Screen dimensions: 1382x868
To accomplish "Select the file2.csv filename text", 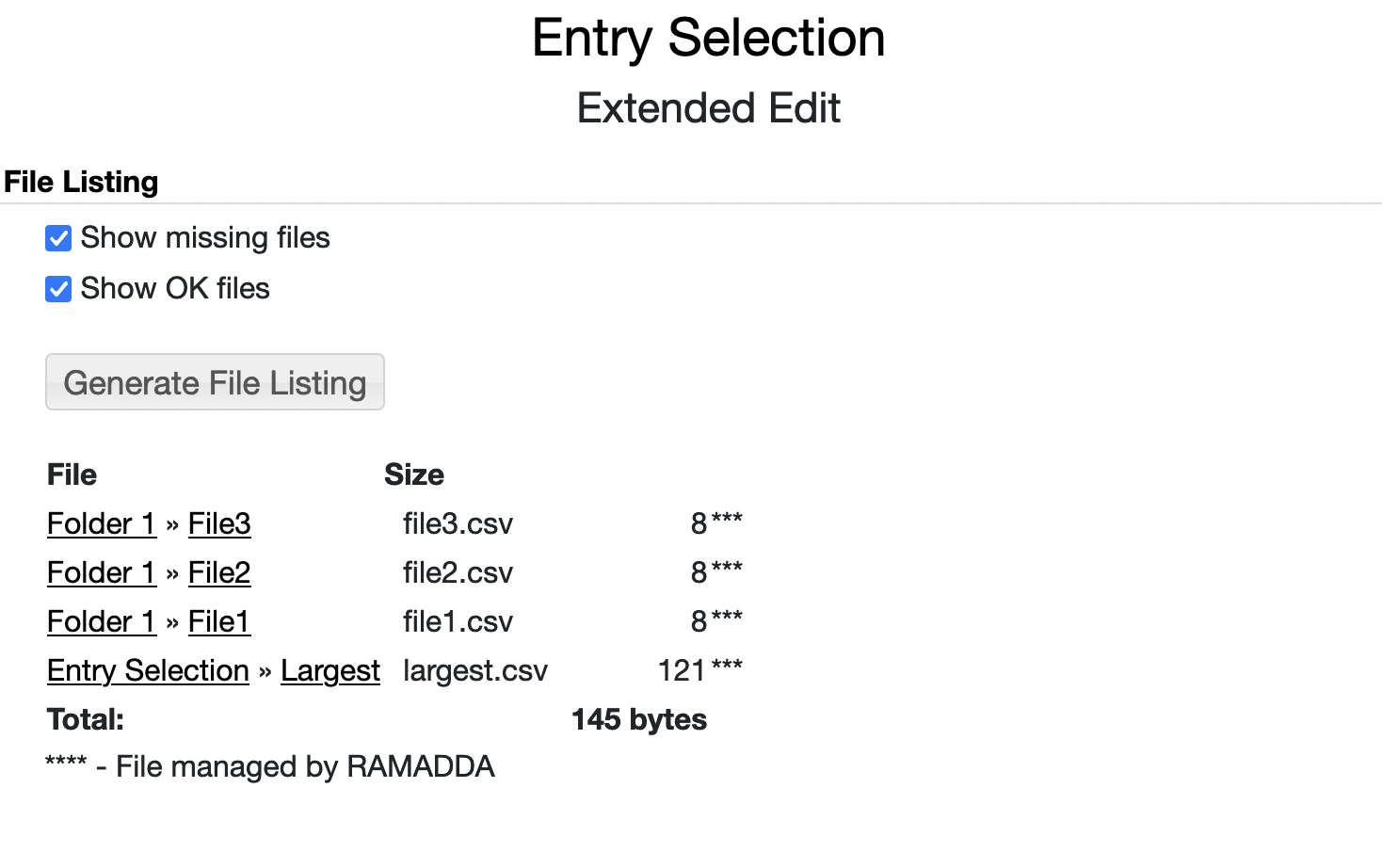I will tap(458, 572).
